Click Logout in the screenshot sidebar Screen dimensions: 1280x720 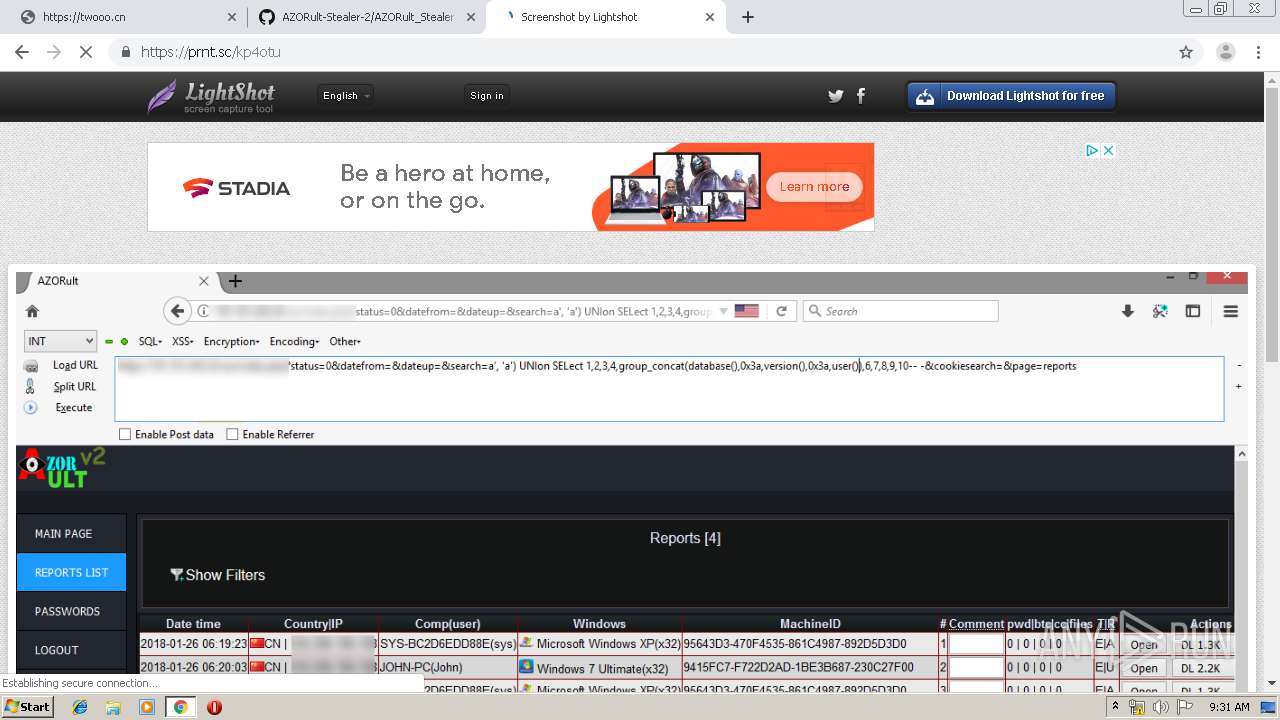71,650
